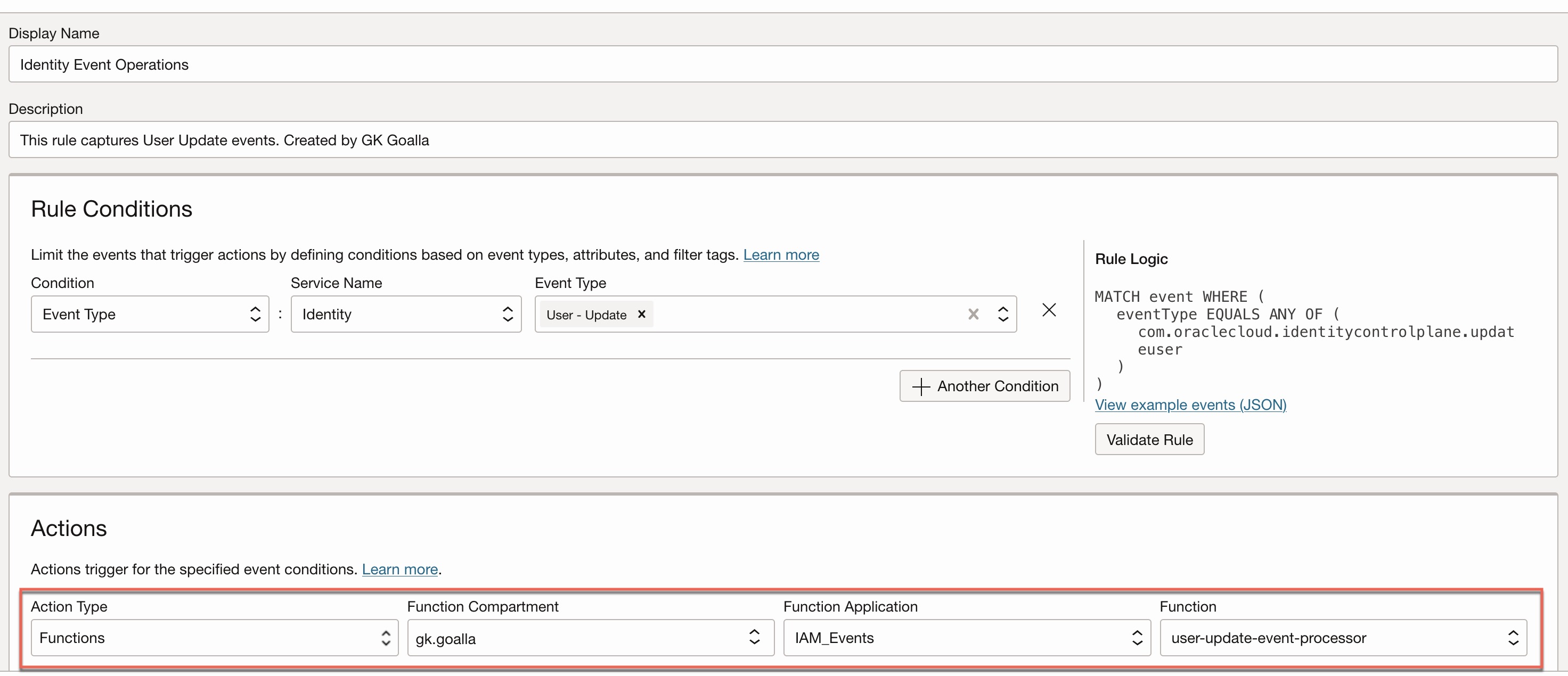
Task: Click the Display Name input field
Action: click(783, 64)
